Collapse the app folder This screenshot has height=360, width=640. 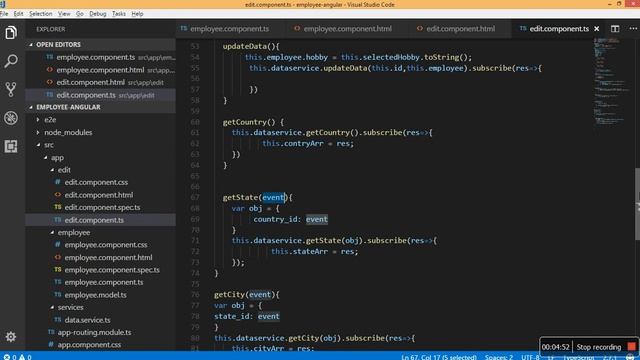pos(45,157)
